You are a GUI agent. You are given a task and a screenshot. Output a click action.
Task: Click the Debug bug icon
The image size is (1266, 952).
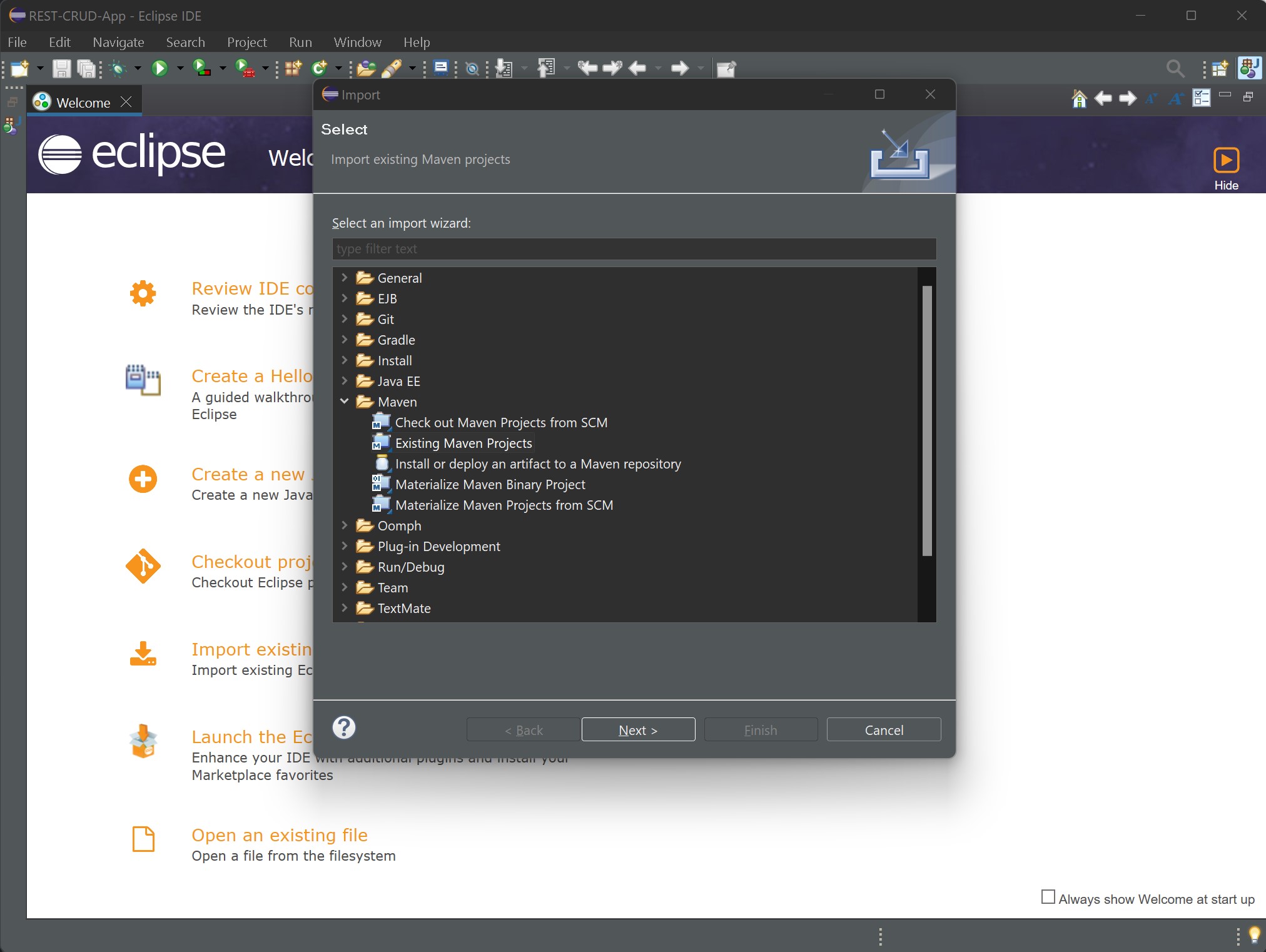click(118, 68)
